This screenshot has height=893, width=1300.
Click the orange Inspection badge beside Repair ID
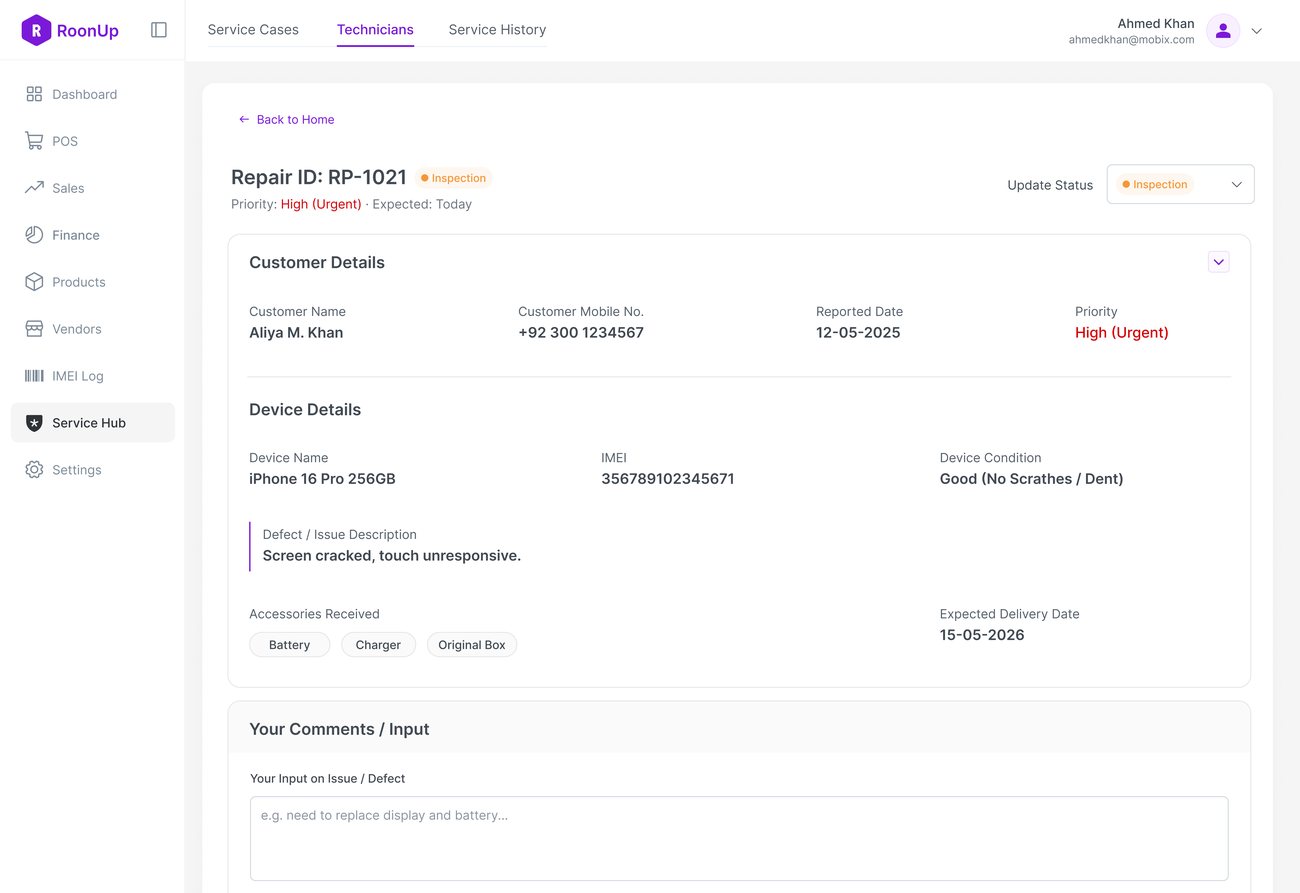pos(454,178)
